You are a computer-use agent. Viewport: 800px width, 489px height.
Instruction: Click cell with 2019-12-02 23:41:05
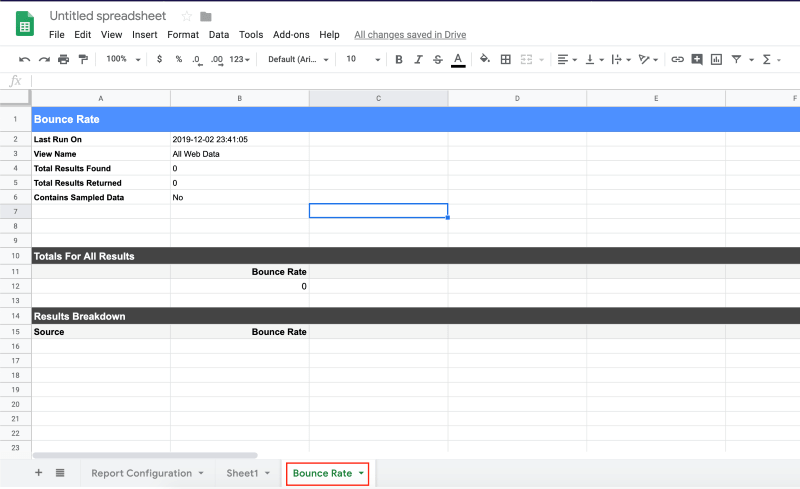[240, 139]
